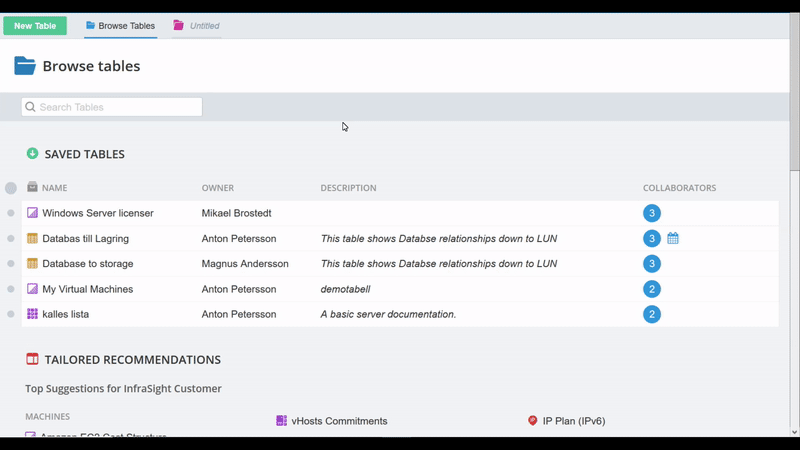
Task: Click the red Tailored Recommendations icon
Action: pyautogui.click(x=32, y=359)
